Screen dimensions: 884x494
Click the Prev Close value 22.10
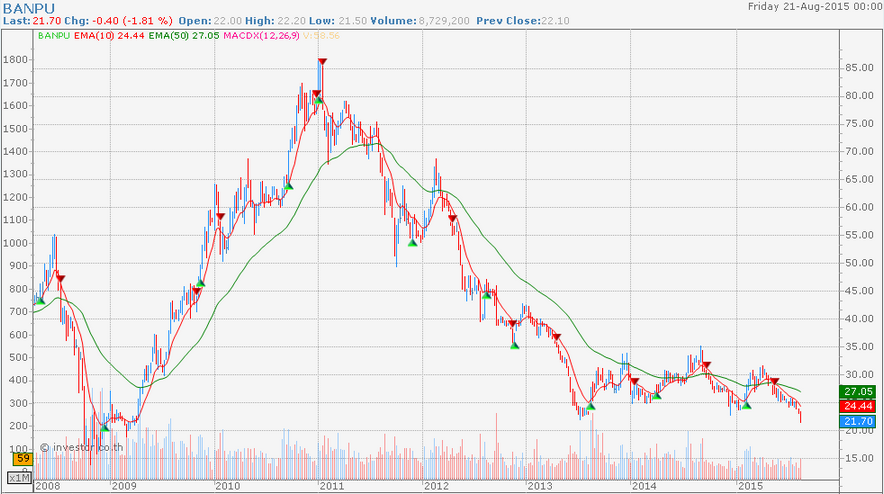(555, 21)
